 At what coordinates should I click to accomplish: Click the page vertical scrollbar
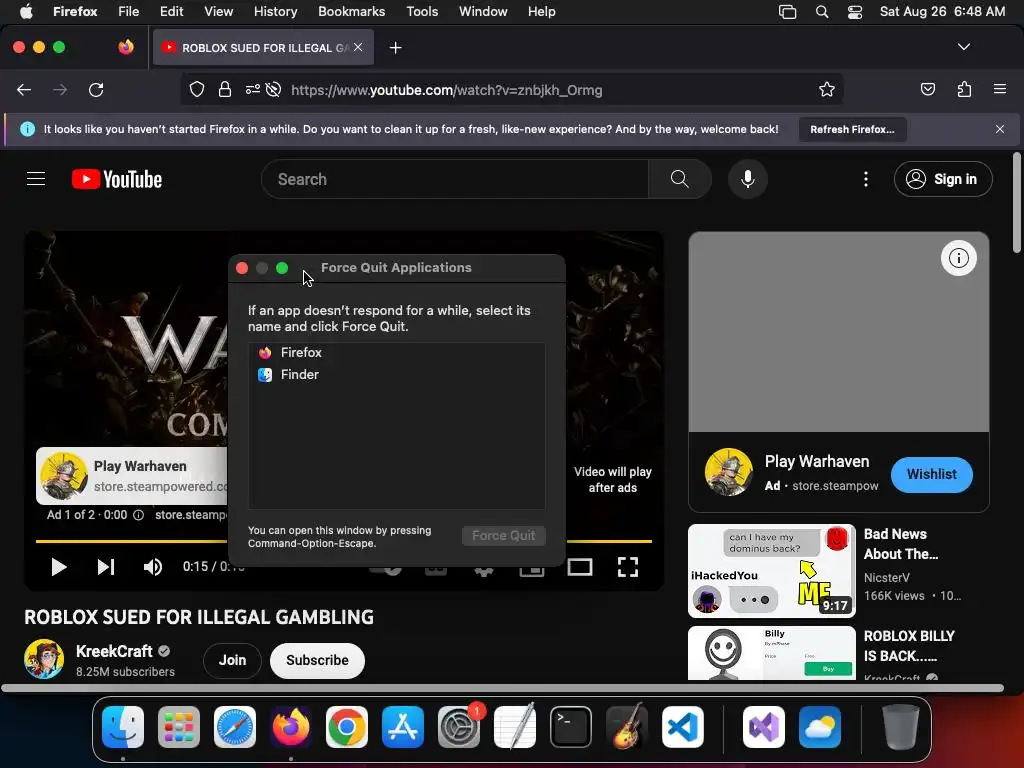coord(1016,202)
